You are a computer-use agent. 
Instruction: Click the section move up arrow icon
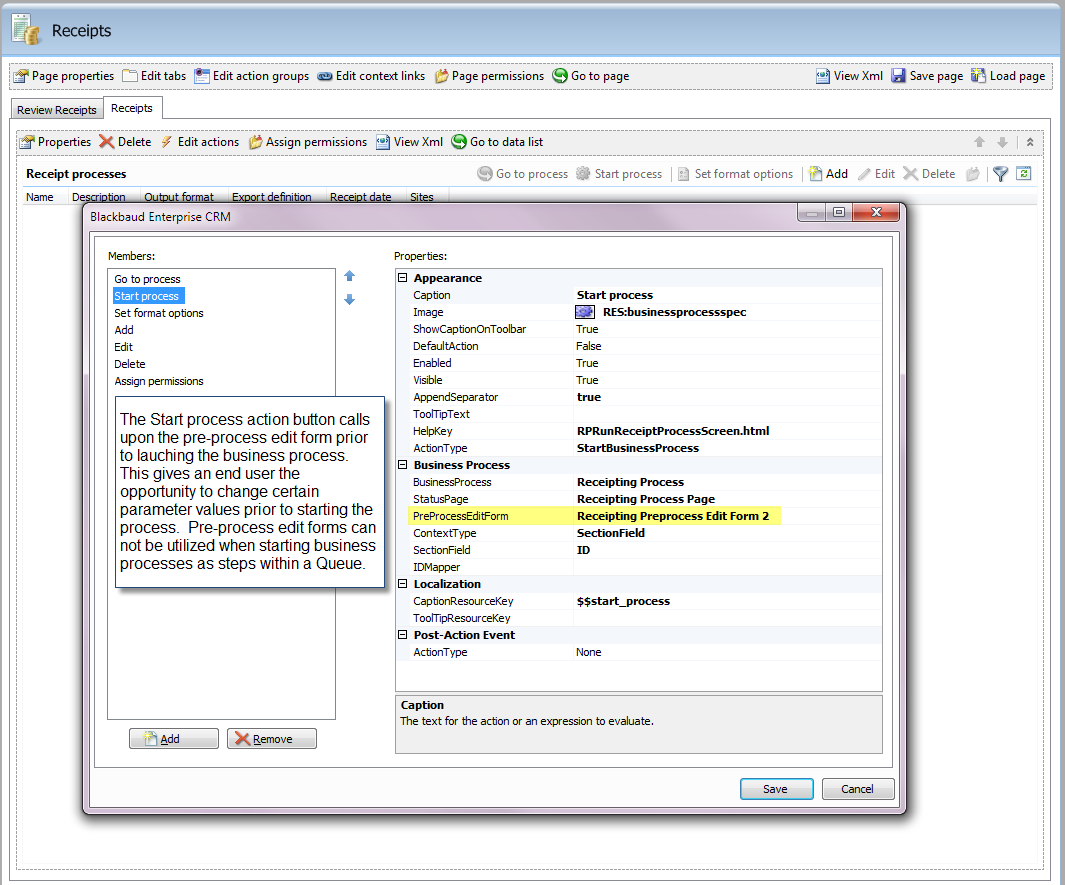pyautogui.click(x=979, y=142)
